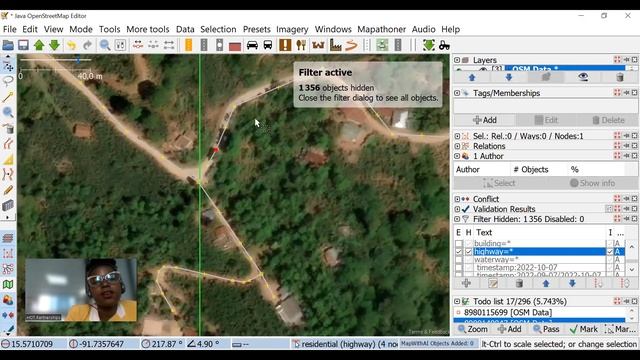Open the Edit menu
The image size is (640, 360).
point(30,29)
